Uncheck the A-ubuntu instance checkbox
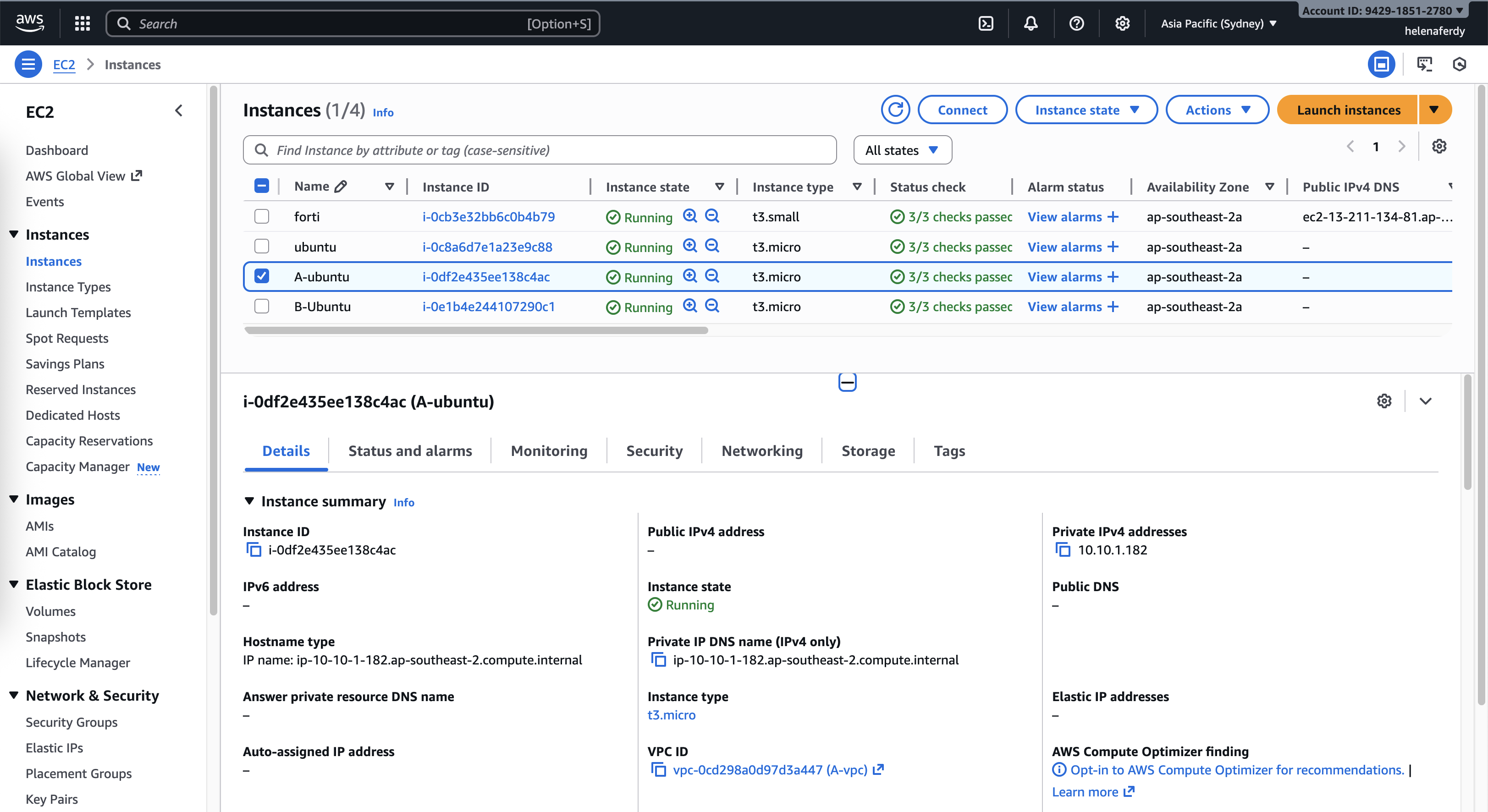The image size is (1488, 812). [262, 276]
